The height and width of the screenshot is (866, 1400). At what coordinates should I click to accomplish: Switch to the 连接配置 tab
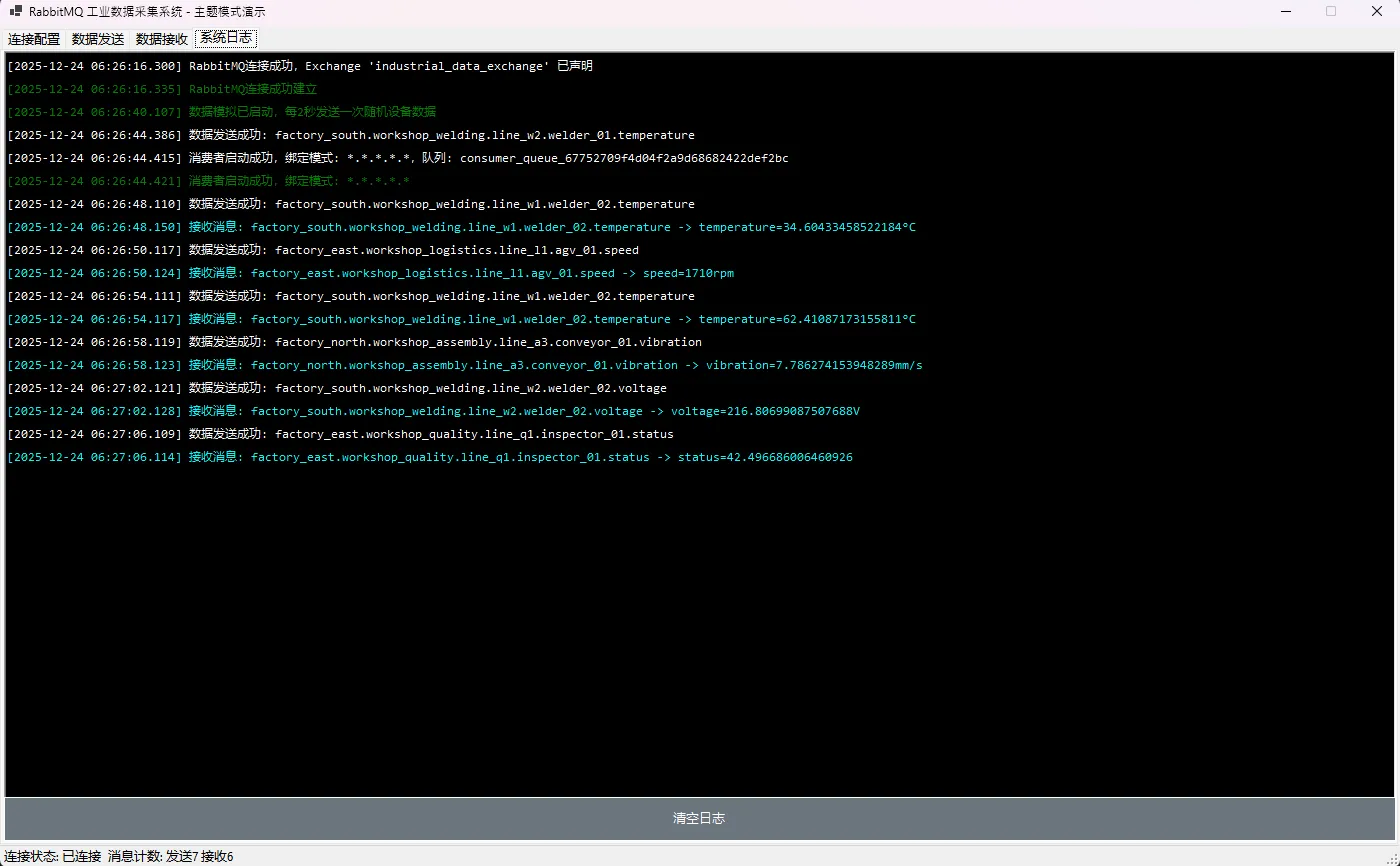(34, 39)
